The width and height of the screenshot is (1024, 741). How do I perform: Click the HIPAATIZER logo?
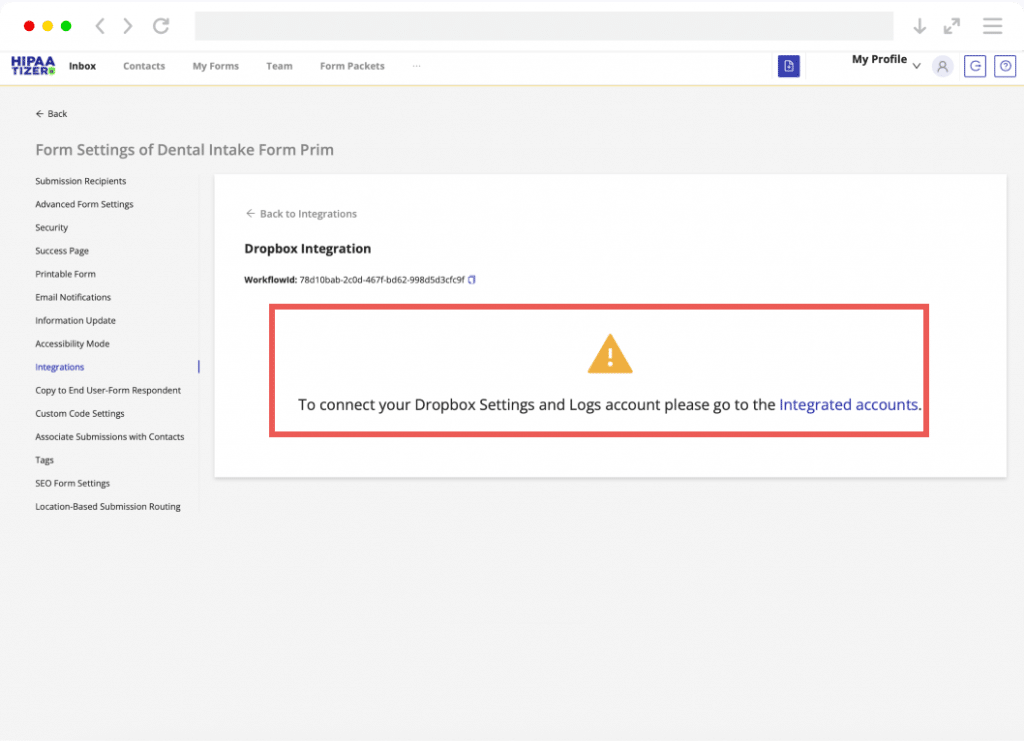(x=33, y=66)
